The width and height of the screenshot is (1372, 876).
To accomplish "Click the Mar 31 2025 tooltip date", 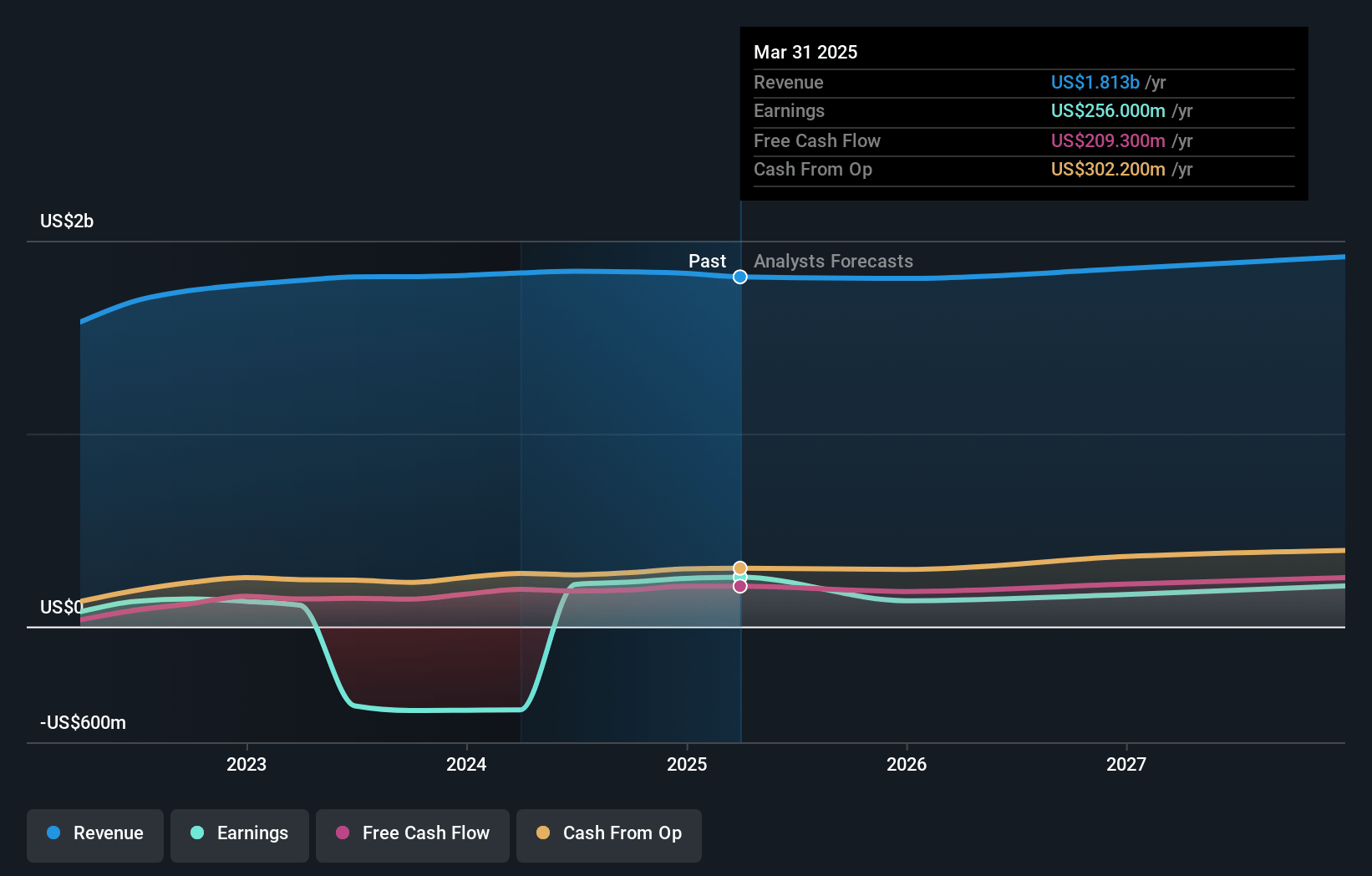I will coord(805,52).
